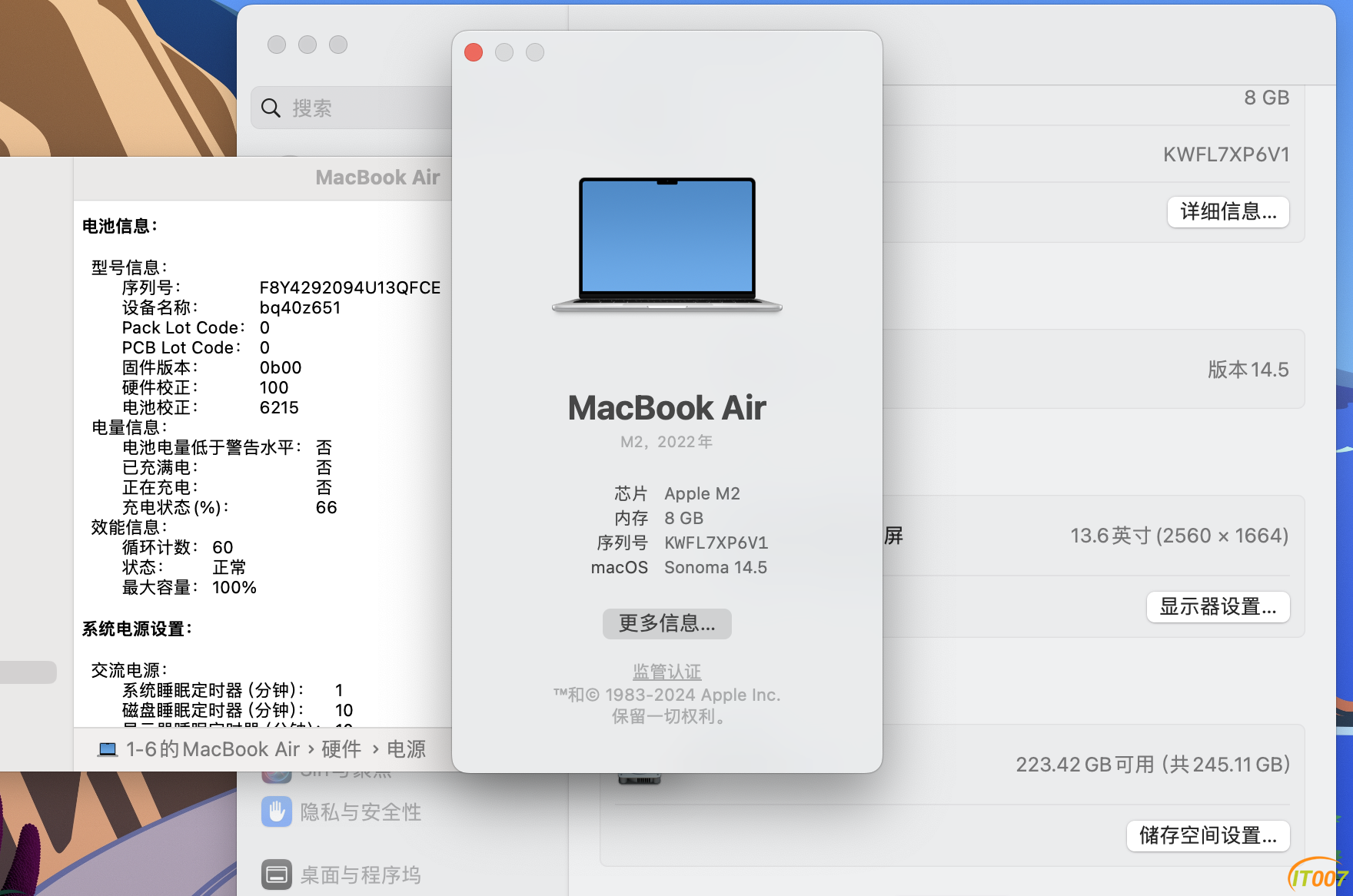Viewport: 1353px width, 896px height.
Task: Click the MacBook Air laptop image
Action: click(x=667, y=244)
